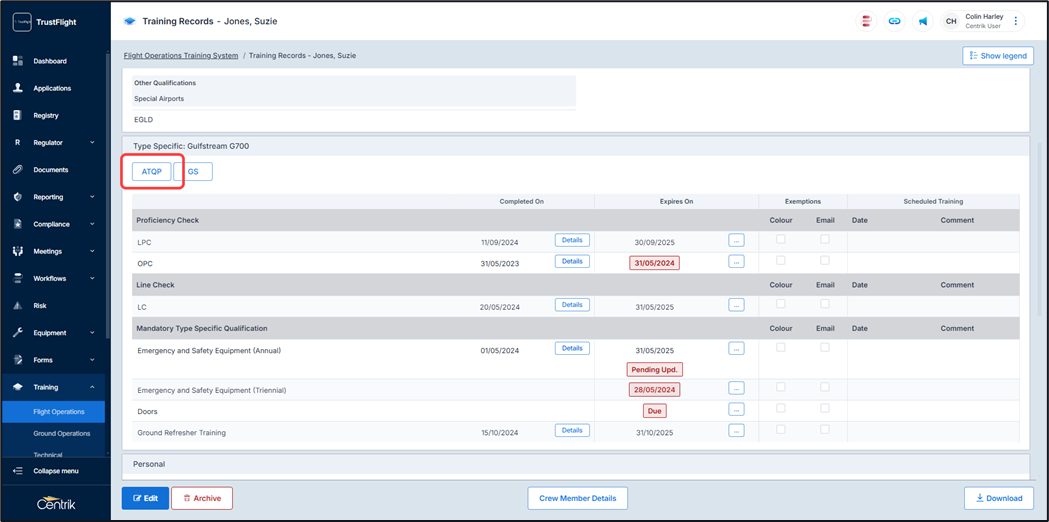Image resolution: width=1049 pixels, height=522 pixels.
Task: Open the Risk warning triangle icon
Action: [x=18, y=306]
